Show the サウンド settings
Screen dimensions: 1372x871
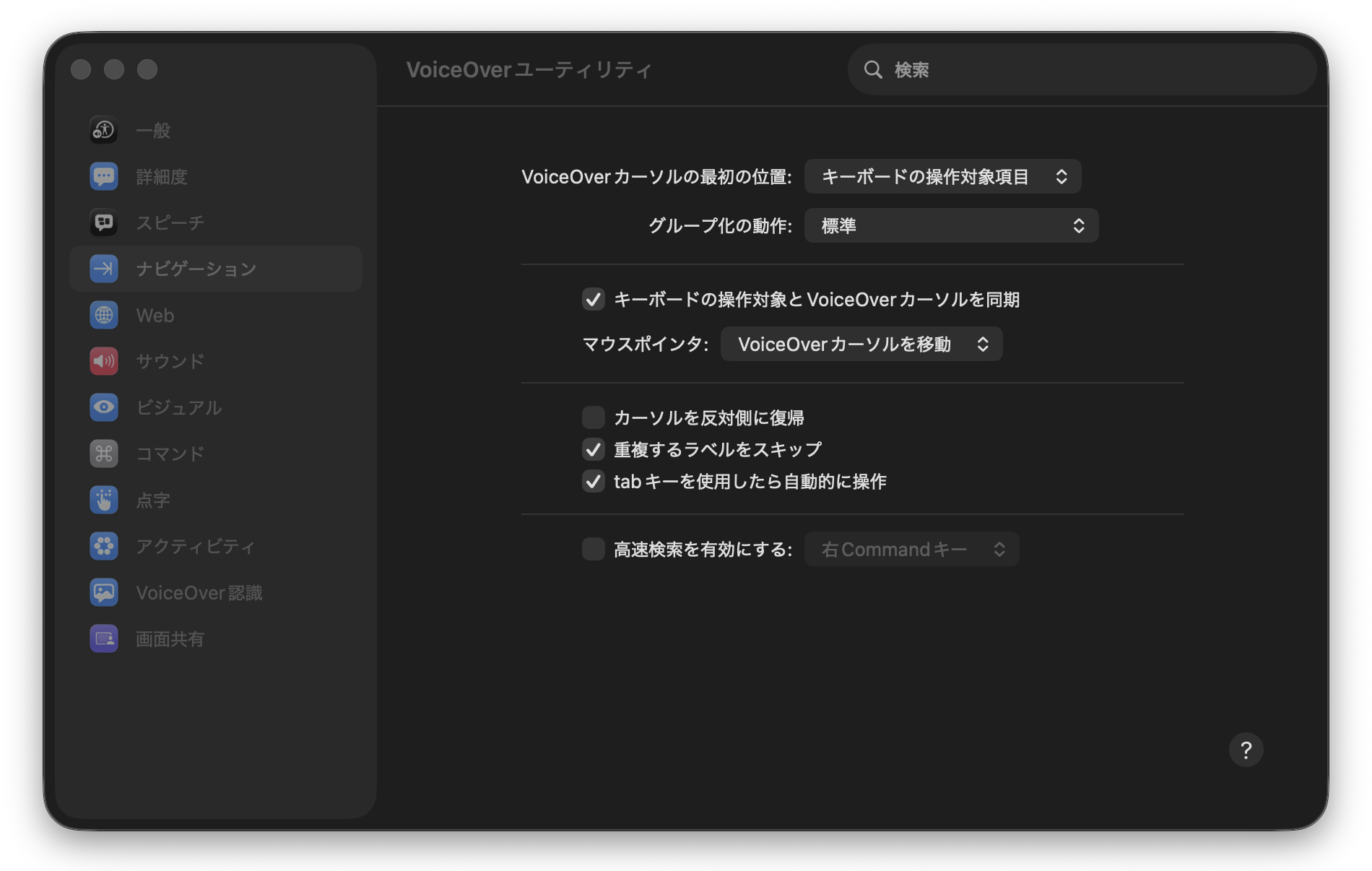tap(216, 361)
